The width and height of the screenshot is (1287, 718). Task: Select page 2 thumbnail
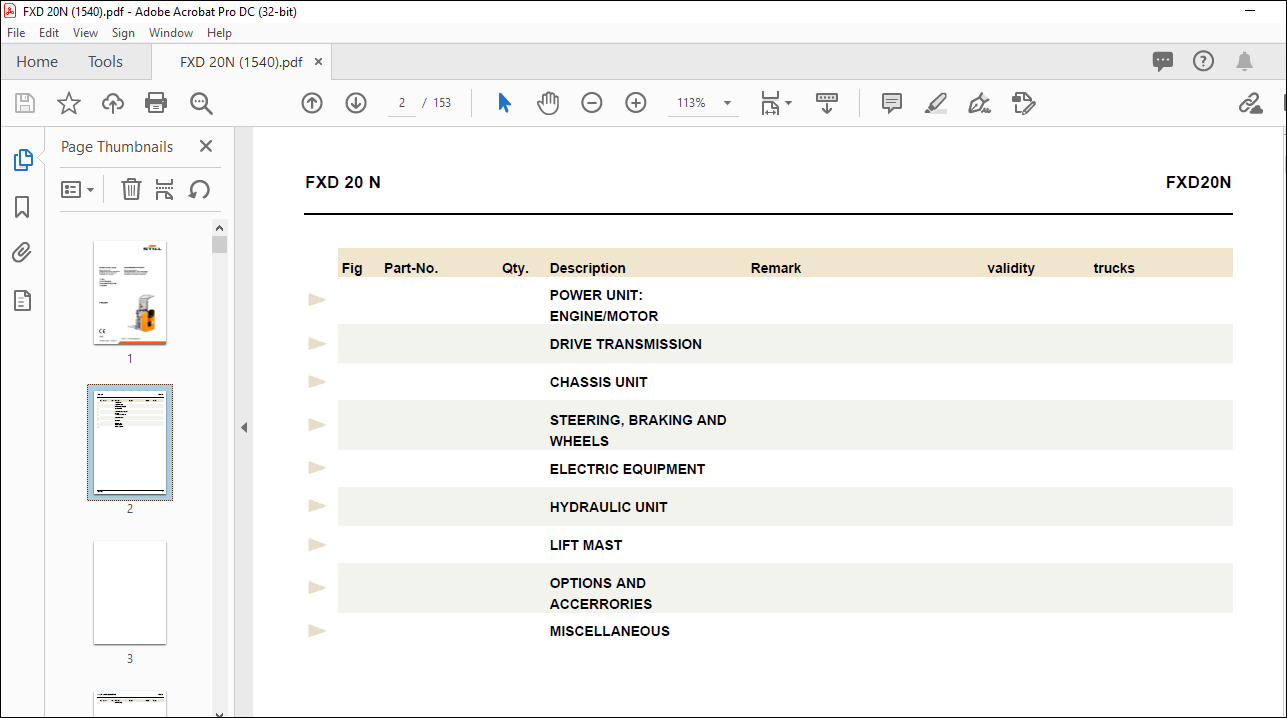[130, 442]
